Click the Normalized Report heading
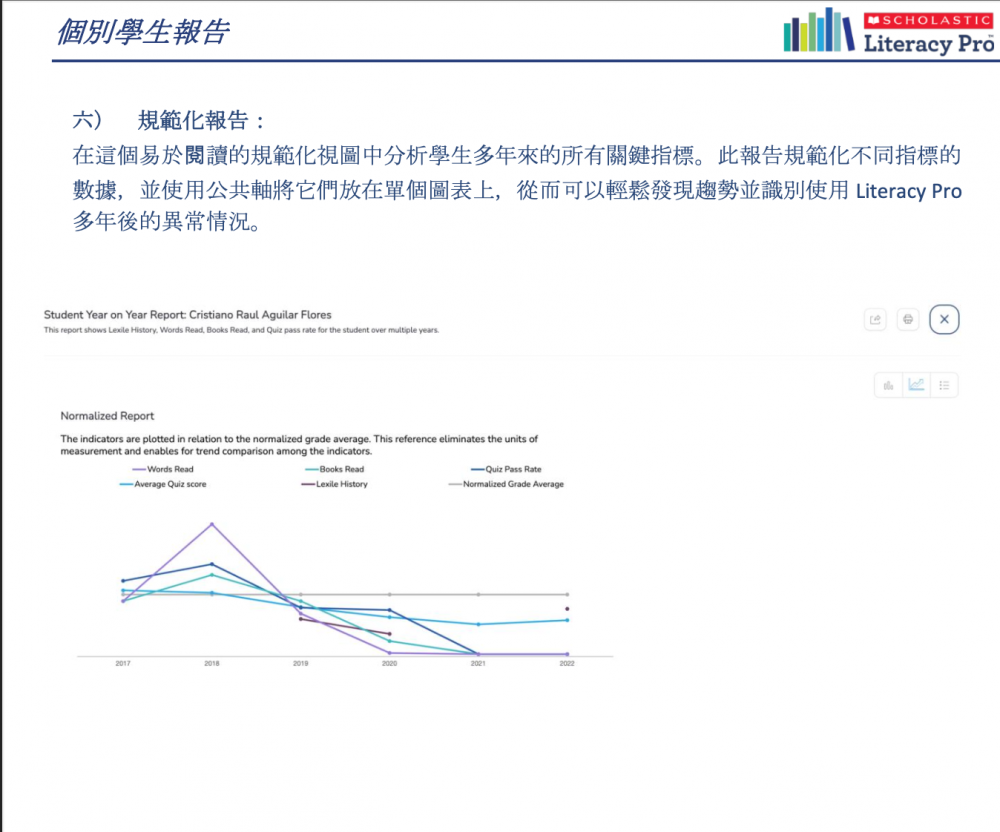Image resolution: width=1000 pixels, height=832 pixels. (x=107, y=415)
